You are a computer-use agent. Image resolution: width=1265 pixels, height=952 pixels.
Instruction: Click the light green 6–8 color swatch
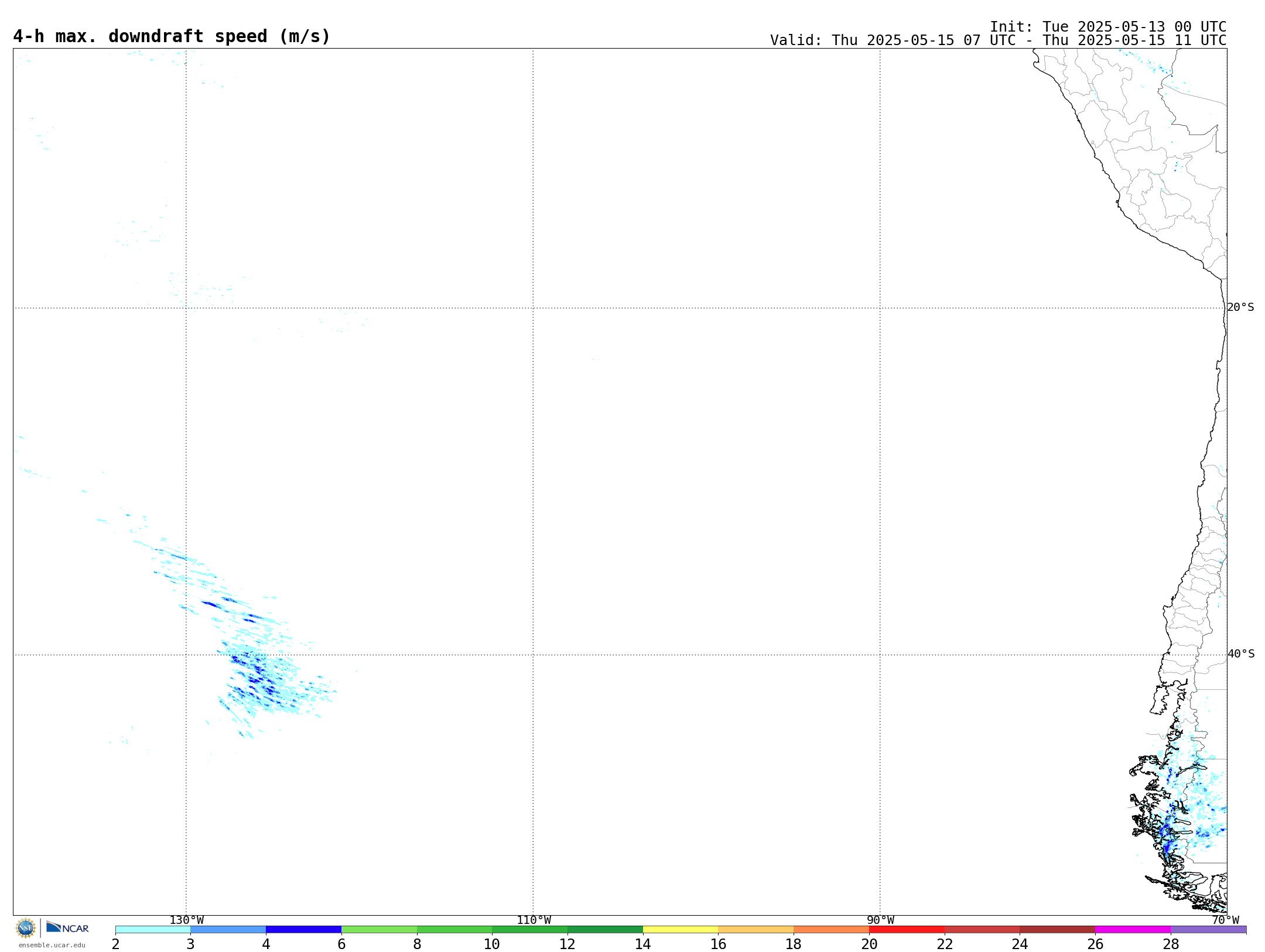[x=379, y=930]
